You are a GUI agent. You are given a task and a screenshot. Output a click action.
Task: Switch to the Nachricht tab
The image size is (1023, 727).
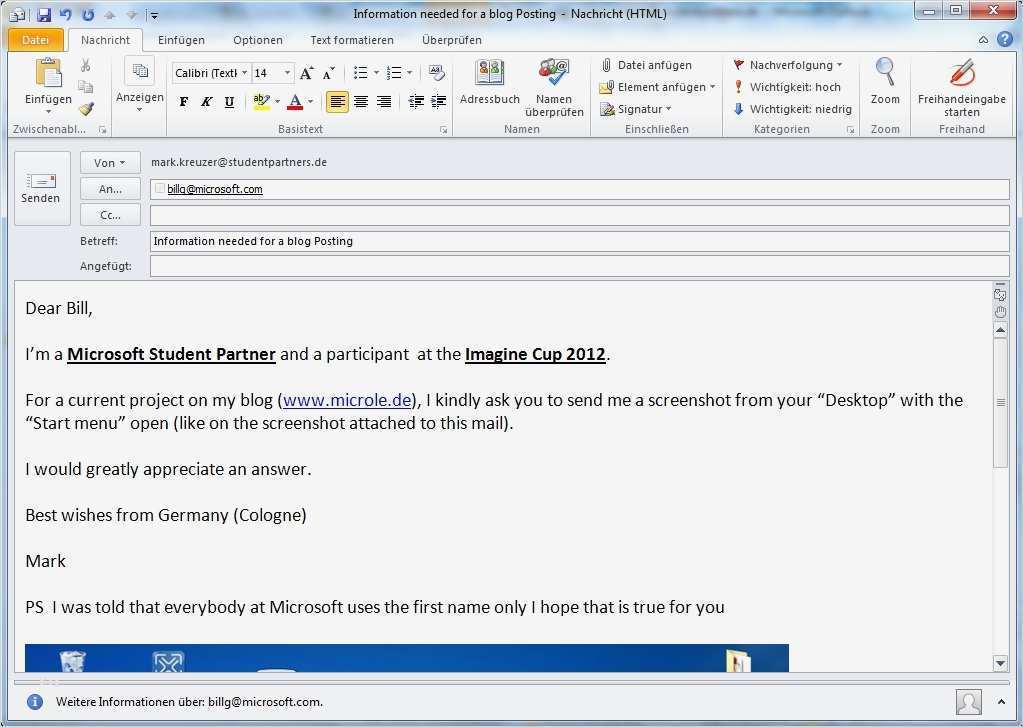(105, 40)
